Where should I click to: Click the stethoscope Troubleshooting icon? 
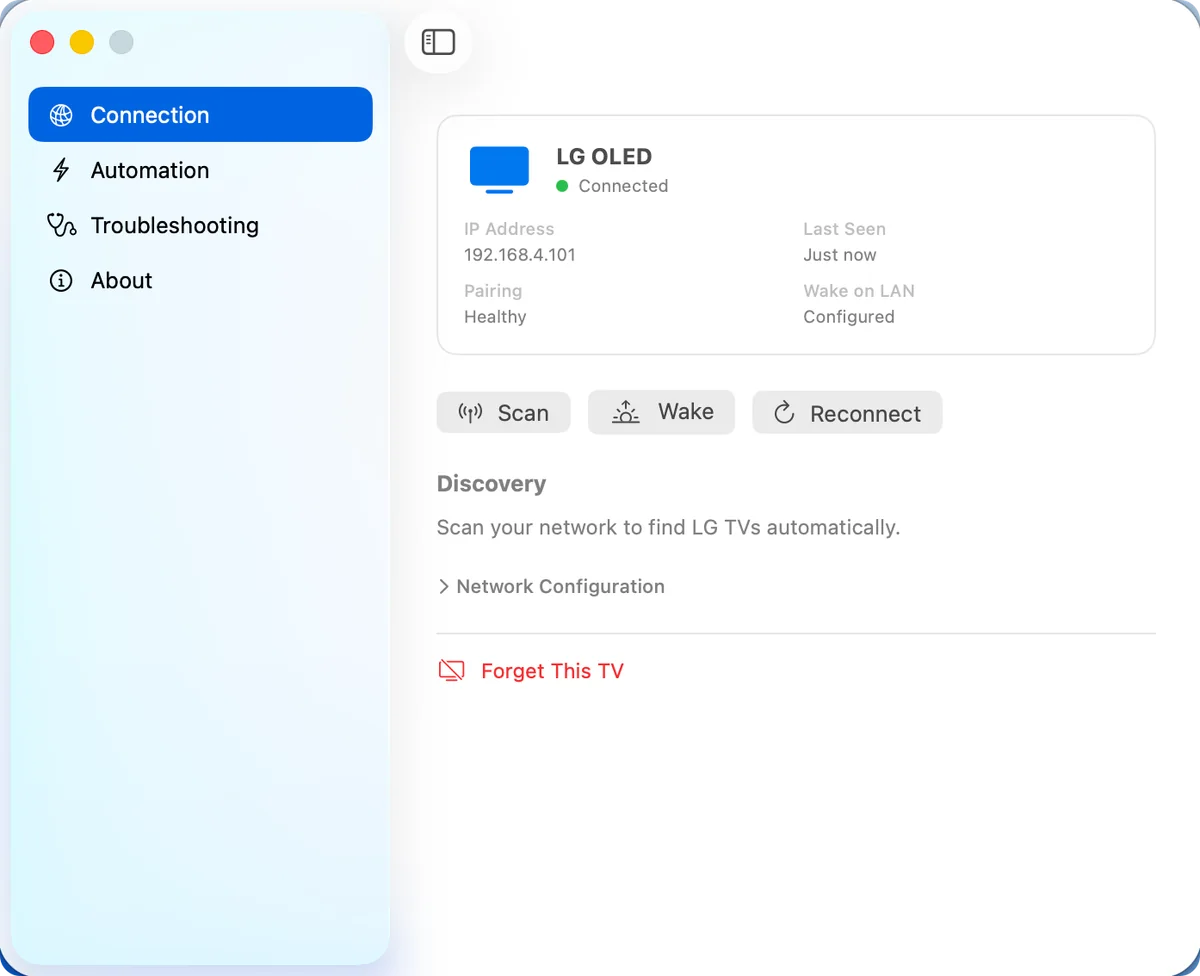(x=61, y=225)
